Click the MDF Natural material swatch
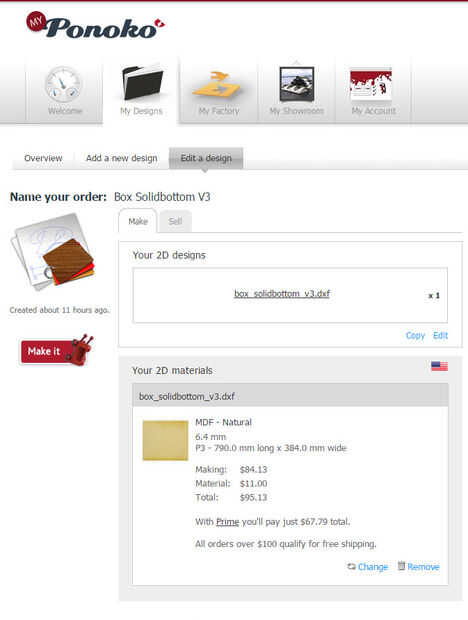This screenshot has height=620, width=468. pos(165,440)
